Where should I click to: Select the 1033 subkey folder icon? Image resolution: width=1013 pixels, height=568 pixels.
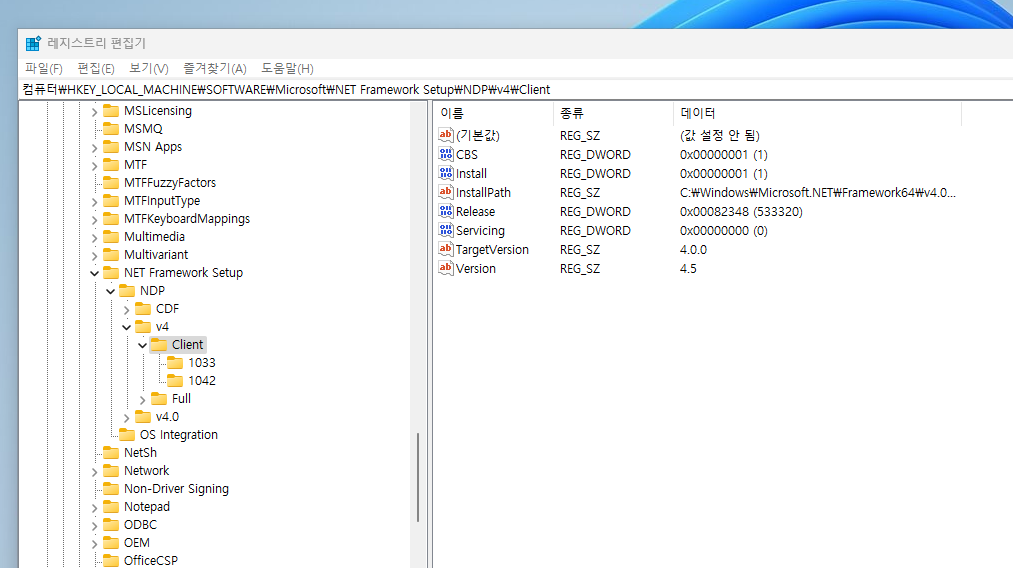[175, 363]
